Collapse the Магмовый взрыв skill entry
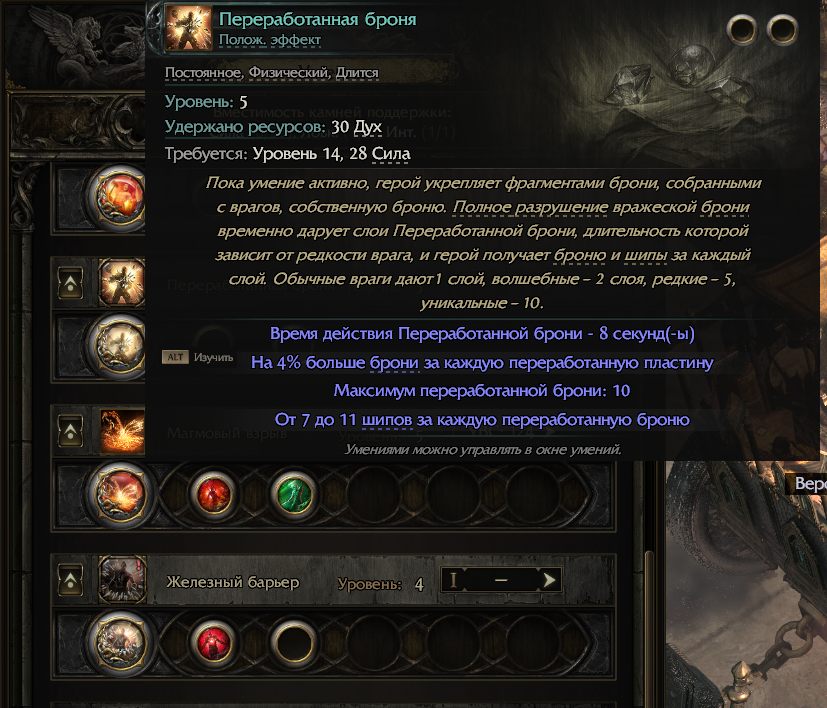 point(71,432)
